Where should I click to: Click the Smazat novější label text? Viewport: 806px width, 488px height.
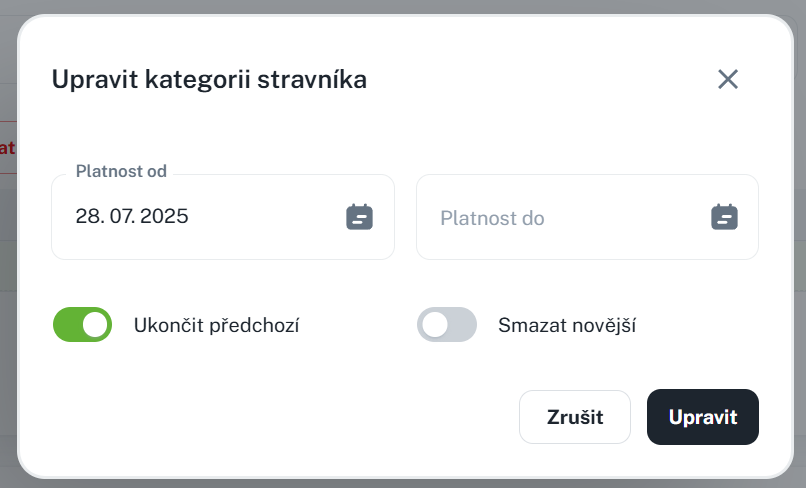[x=567, y=325]
